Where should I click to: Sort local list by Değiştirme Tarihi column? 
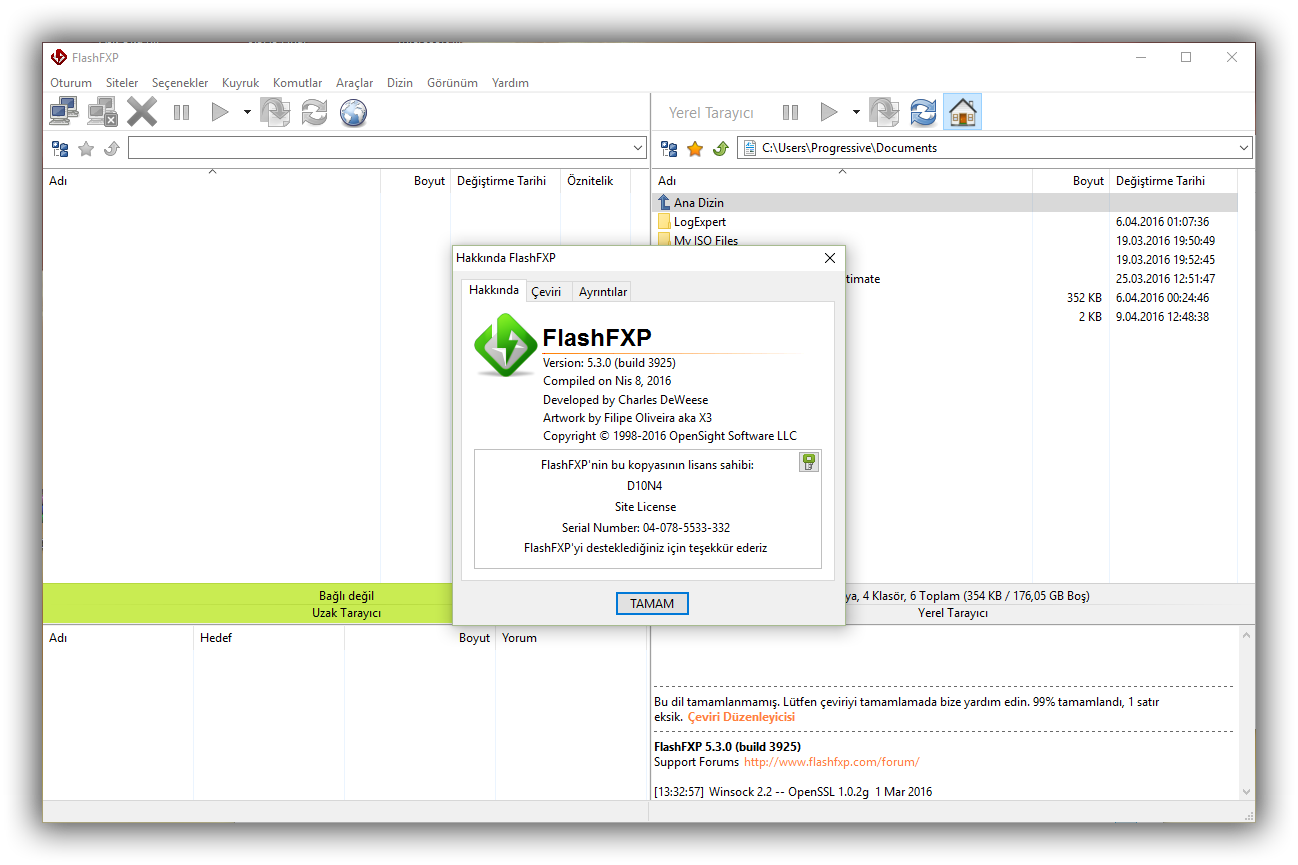click(x=1173, y=181)
